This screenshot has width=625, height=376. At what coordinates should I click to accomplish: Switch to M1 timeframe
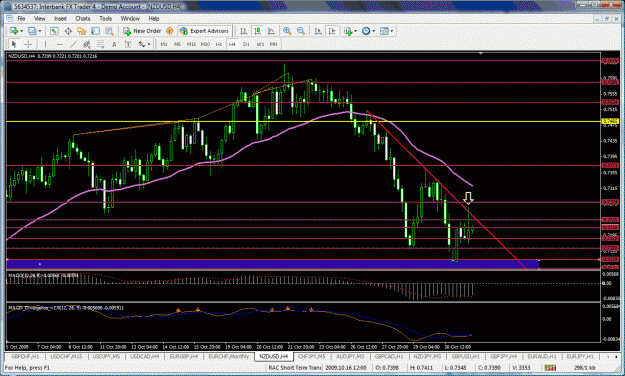point(164,44)
